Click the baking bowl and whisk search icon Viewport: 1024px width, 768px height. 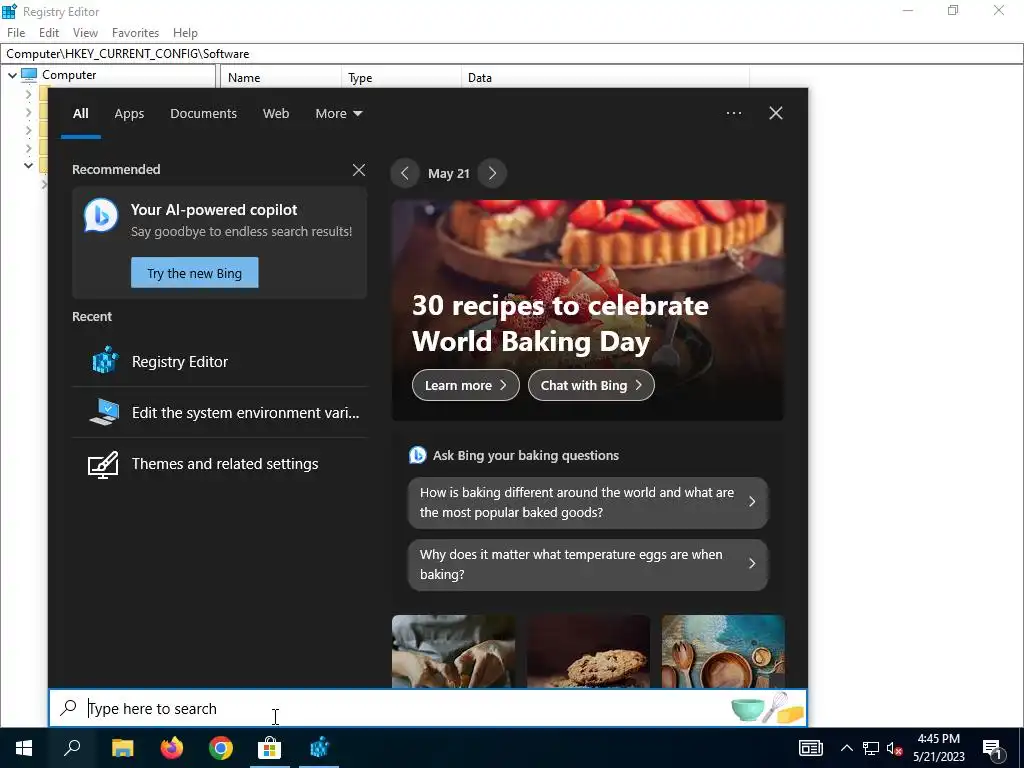[x=767, y=708]
